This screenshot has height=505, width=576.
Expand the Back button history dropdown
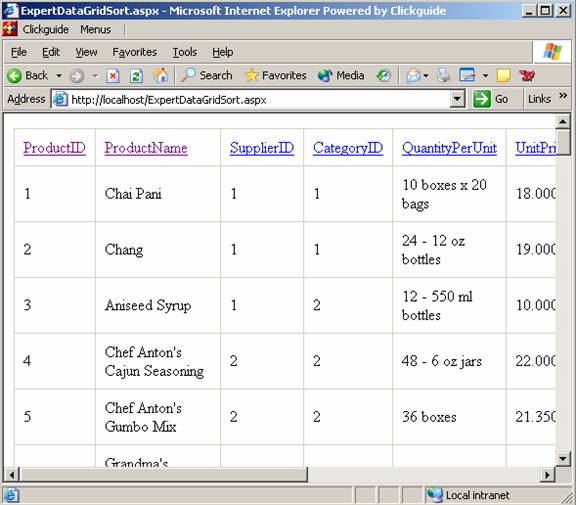point(59,76)
